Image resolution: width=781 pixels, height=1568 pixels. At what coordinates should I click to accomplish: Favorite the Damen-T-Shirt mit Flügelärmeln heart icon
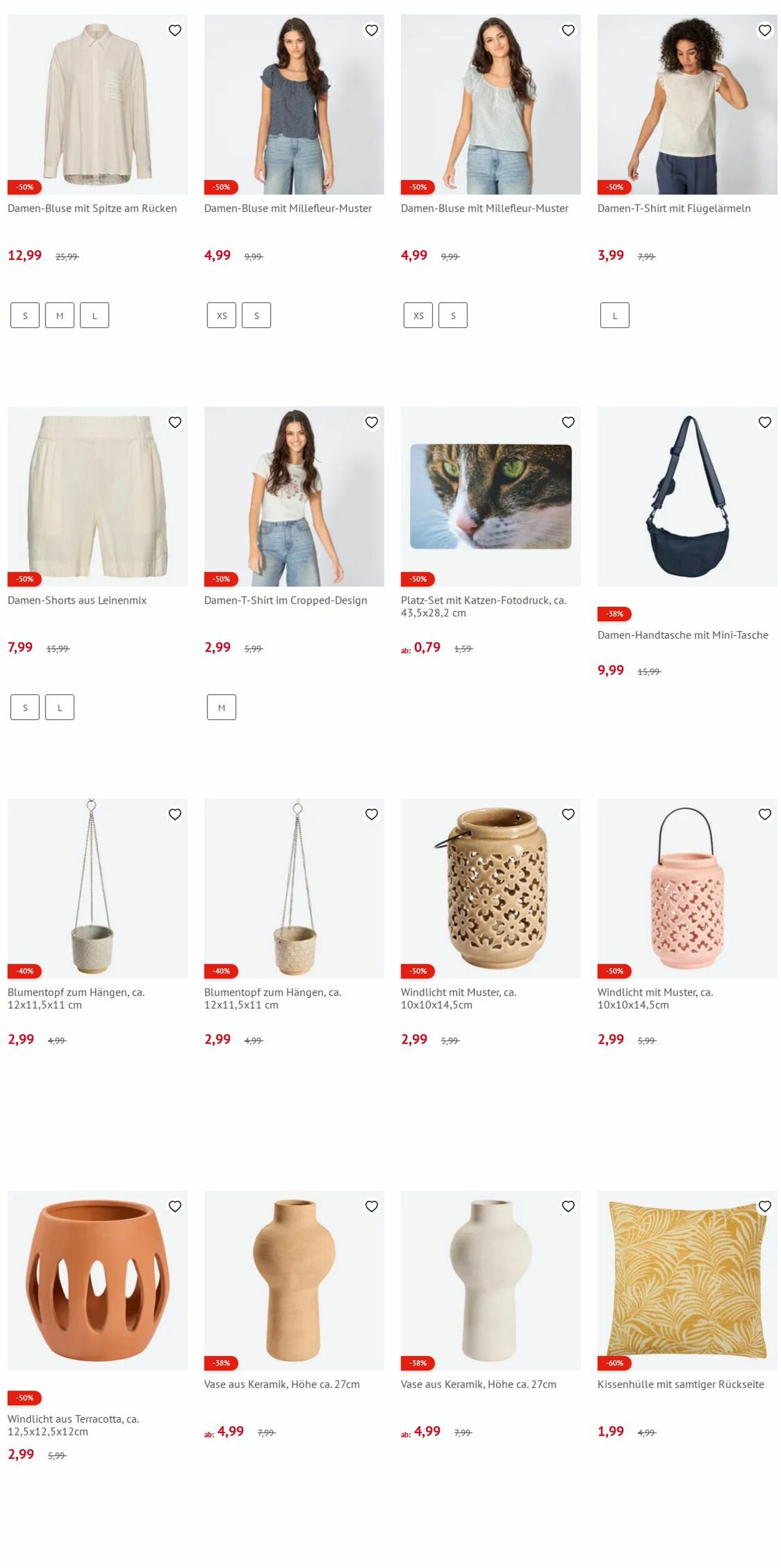[x=765, y=30]
